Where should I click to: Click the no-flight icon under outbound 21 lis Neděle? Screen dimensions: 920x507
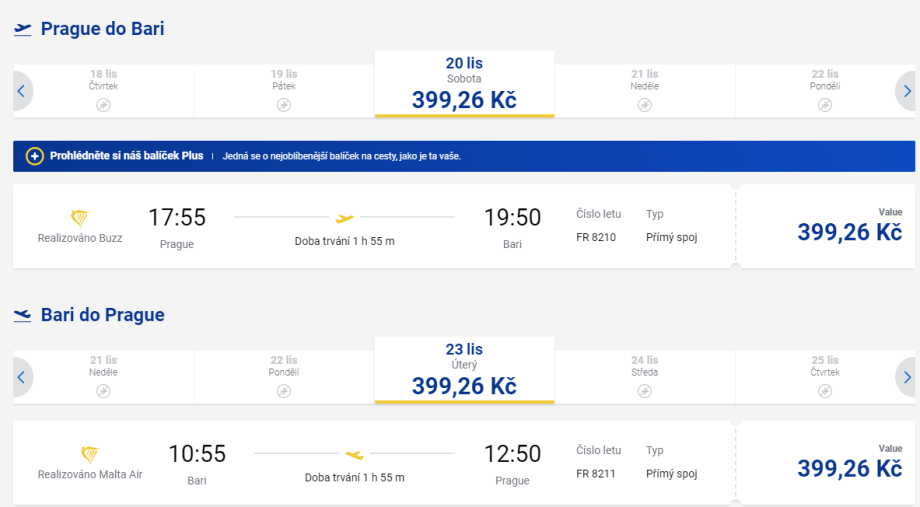(x=644, y=105)
